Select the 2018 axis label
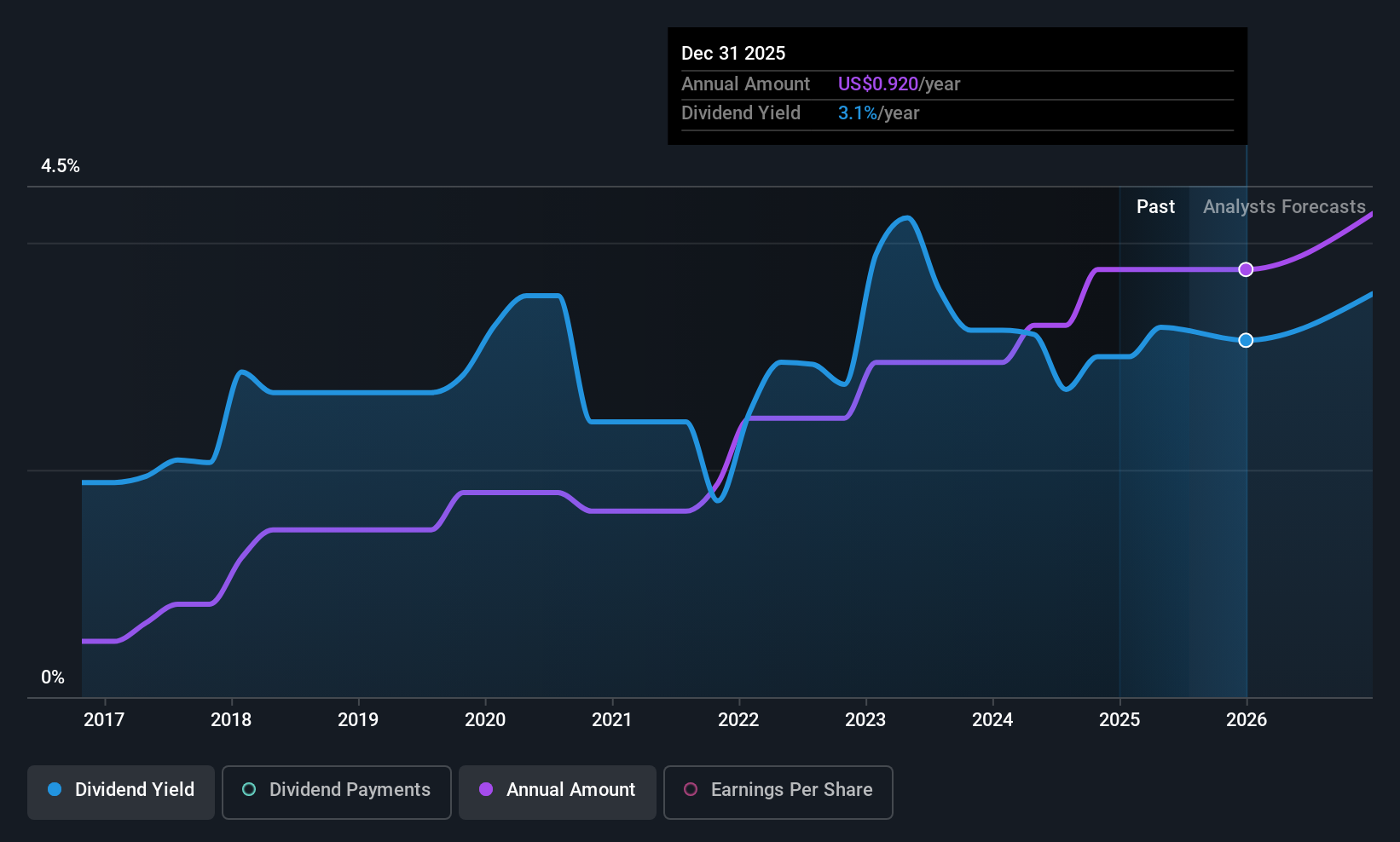 tap(231, 720)
